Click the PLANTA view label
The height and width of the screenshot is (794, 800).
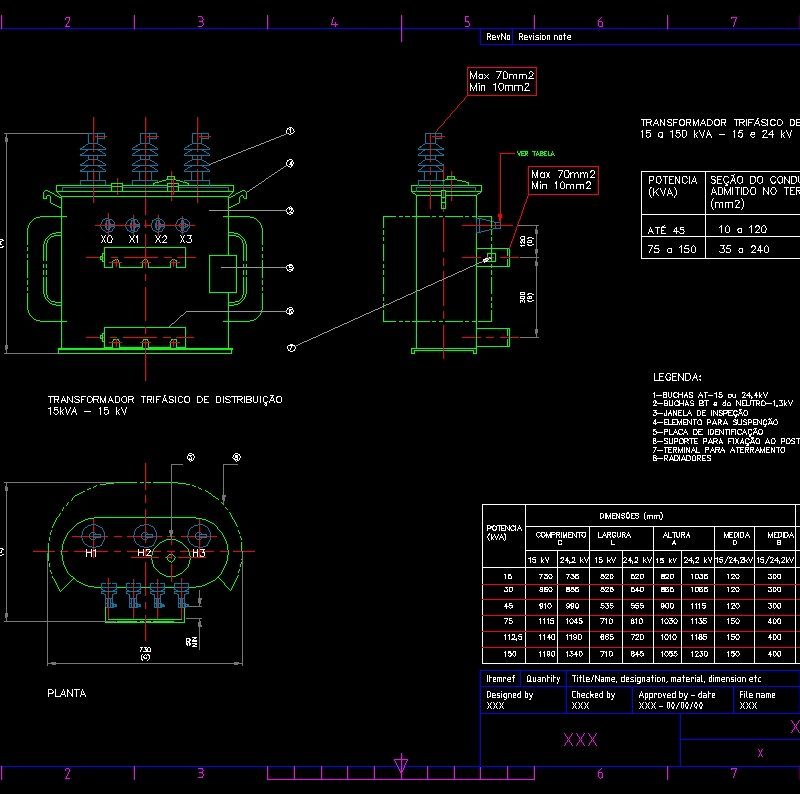67,692
